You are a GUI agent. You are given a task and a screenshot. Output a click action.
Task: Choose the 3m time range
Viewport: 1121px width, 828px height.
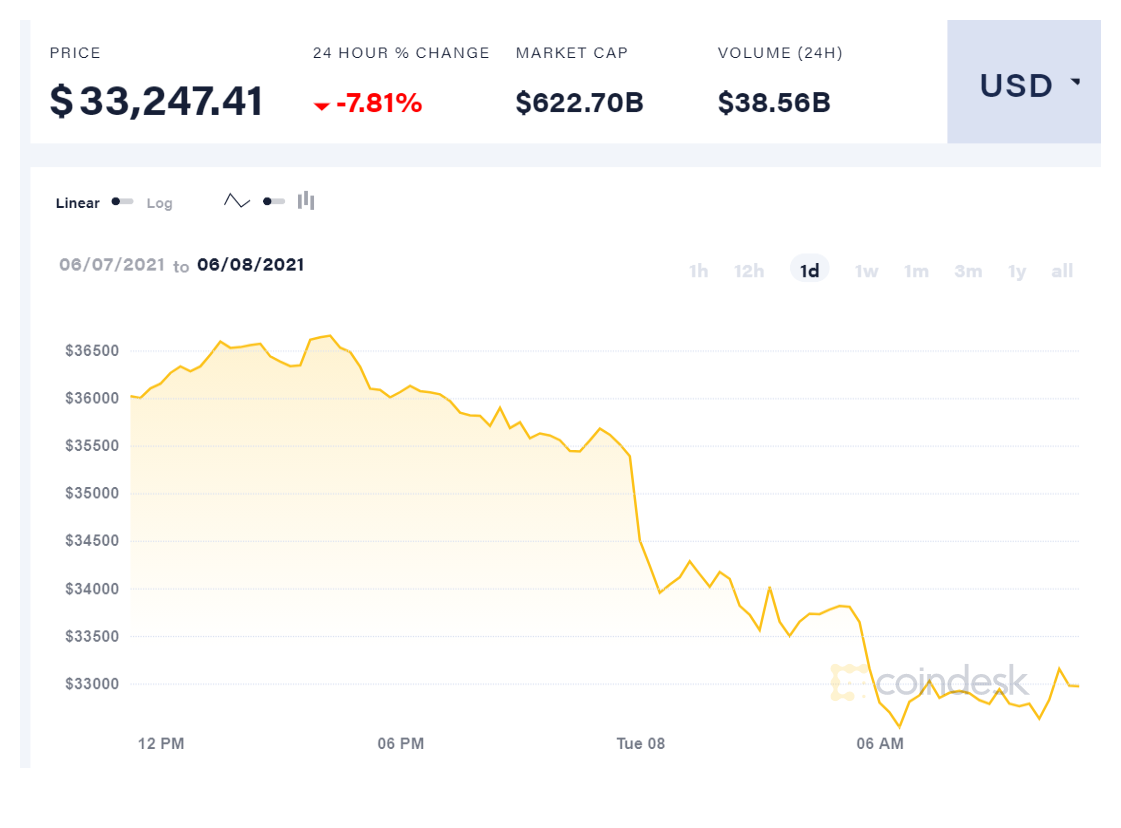(967, 271)
